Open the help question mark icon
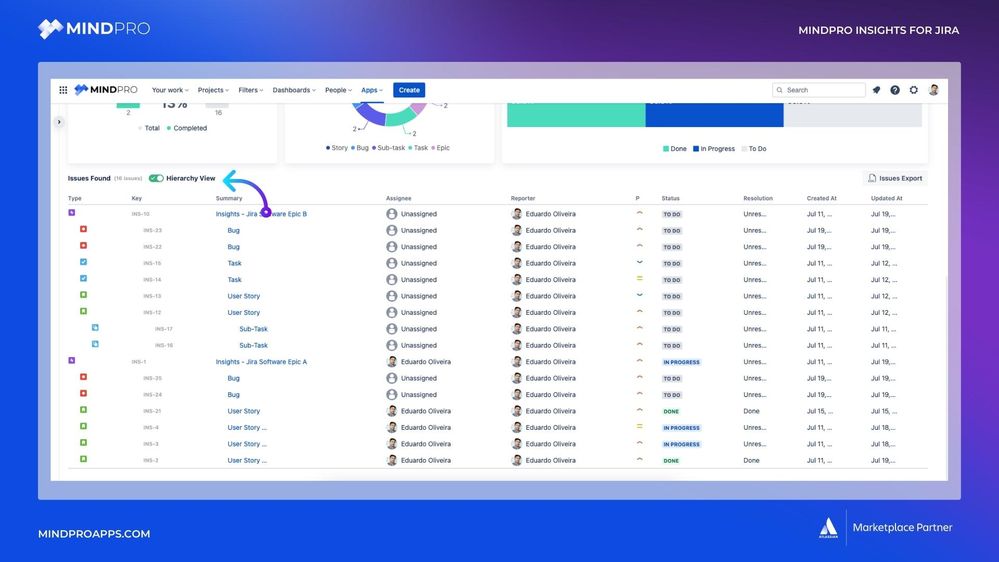The image size is (999, 562). [x=895, y=90]
